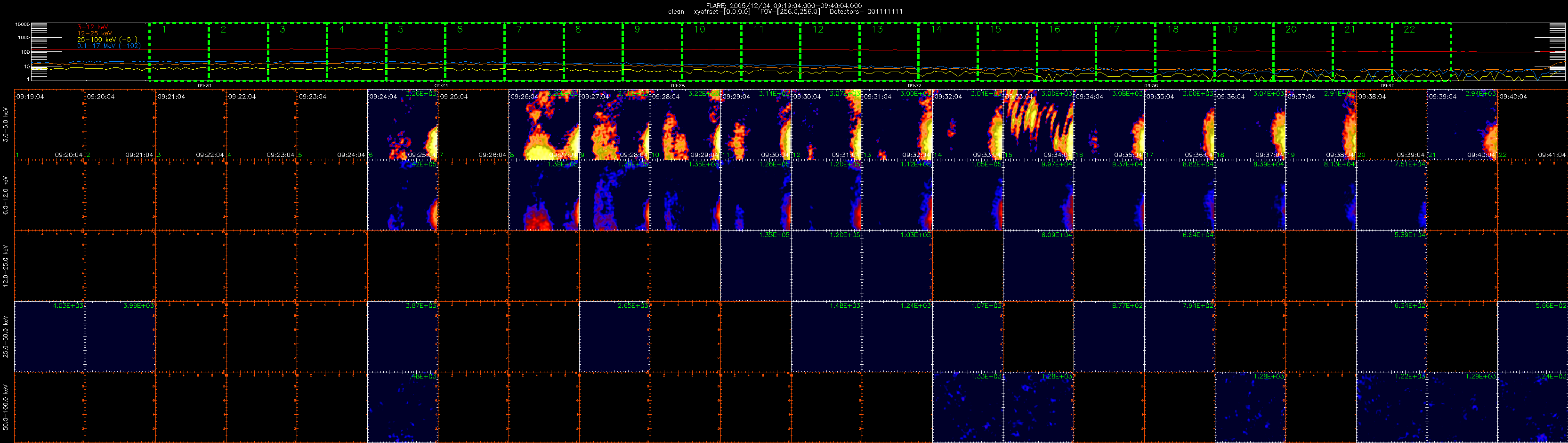The image size is (1568, 443).
Task: Click the 3.0-6.0 keV row label
Action: 6,125
